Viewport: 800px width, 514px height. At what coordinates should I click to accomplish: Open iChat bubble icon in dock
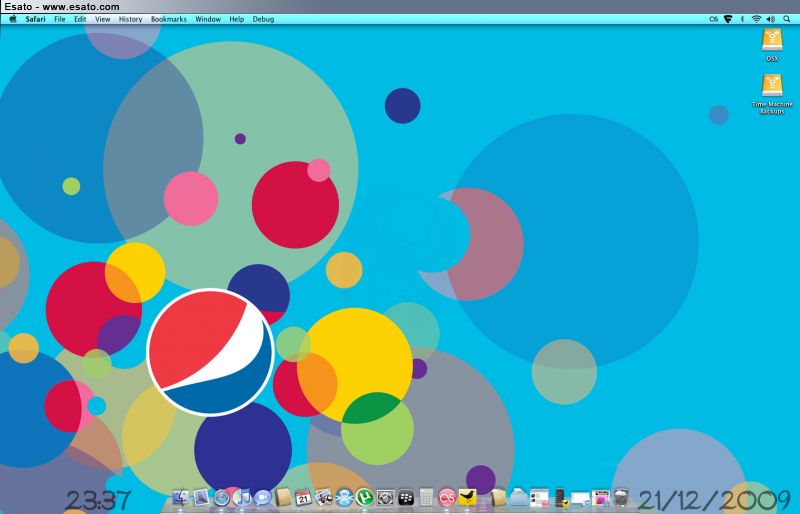pyautogui.click(x=263, y=498)
